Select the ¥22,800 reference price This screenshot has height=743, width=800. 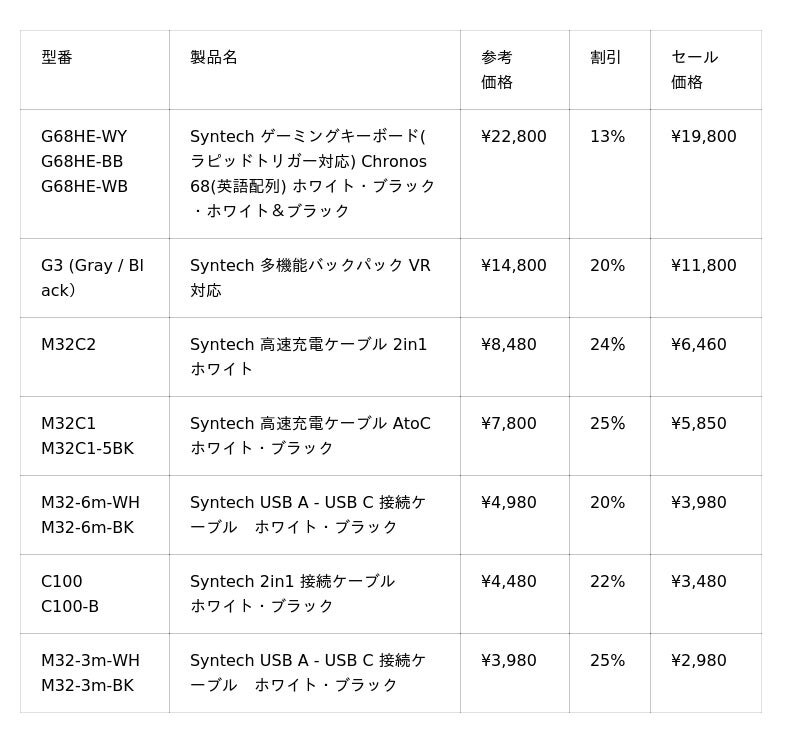click(514, 137)
